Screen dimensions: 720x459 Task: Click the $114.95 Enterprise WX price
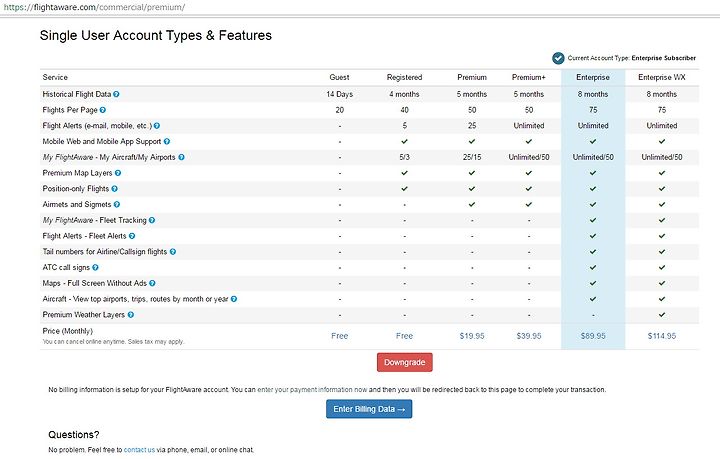pos(662,336)
